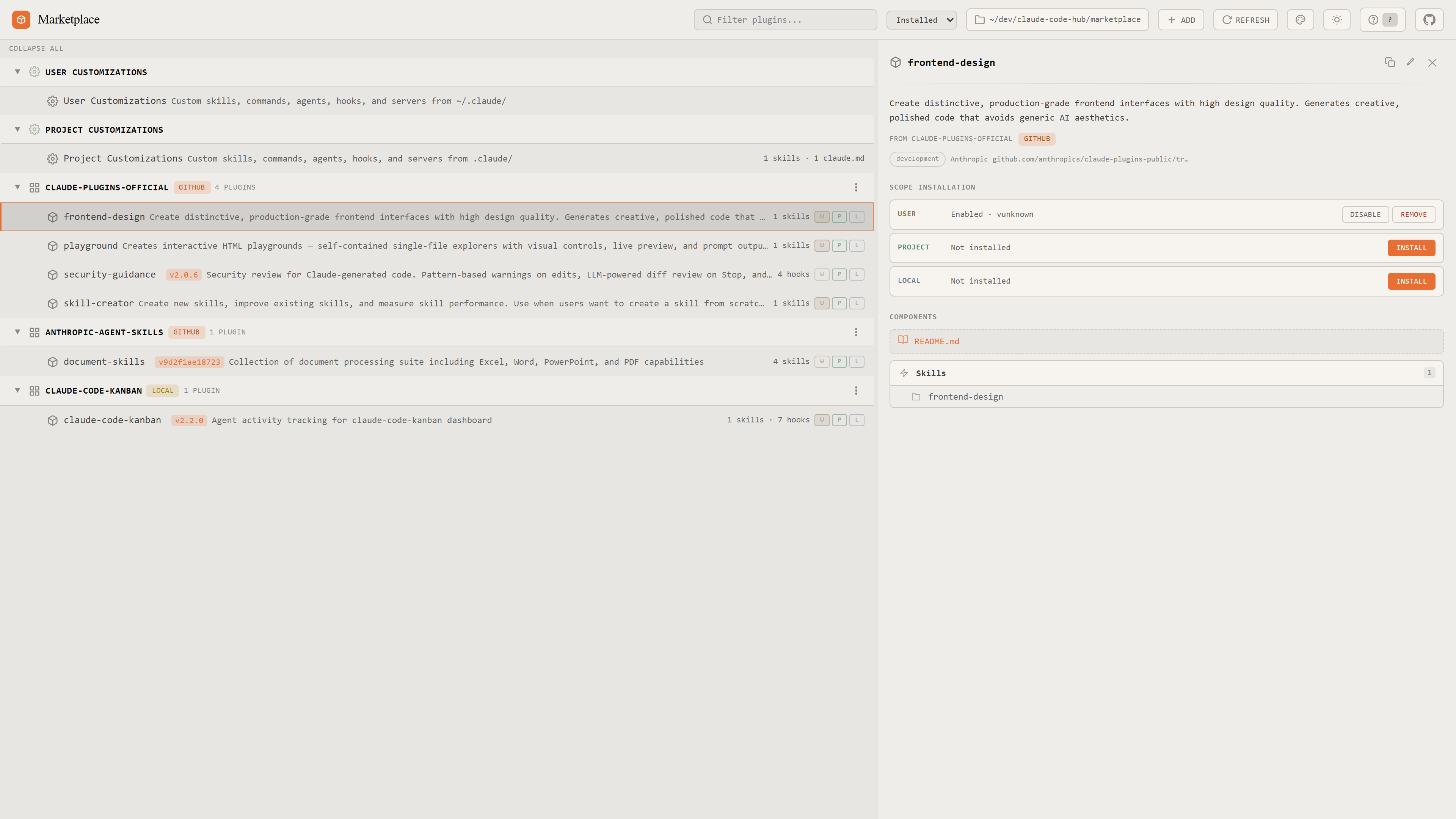
Task: Click the security-guidance plugin cube icon
Action: coord(53,275)
